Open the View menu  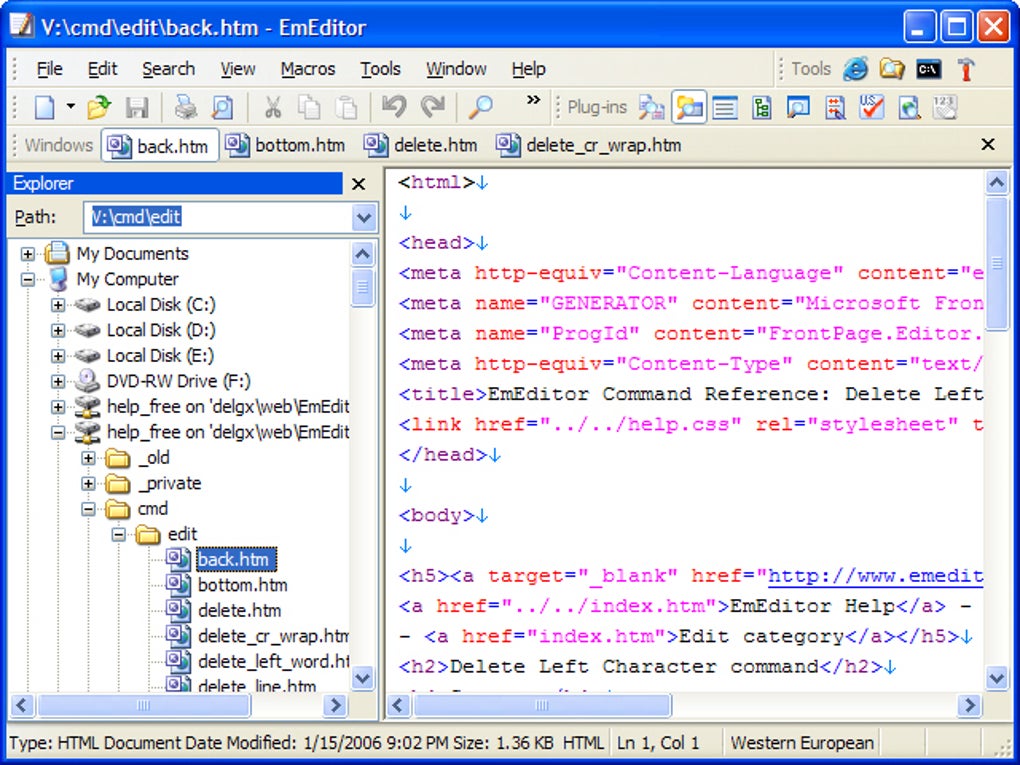(237, 69)
